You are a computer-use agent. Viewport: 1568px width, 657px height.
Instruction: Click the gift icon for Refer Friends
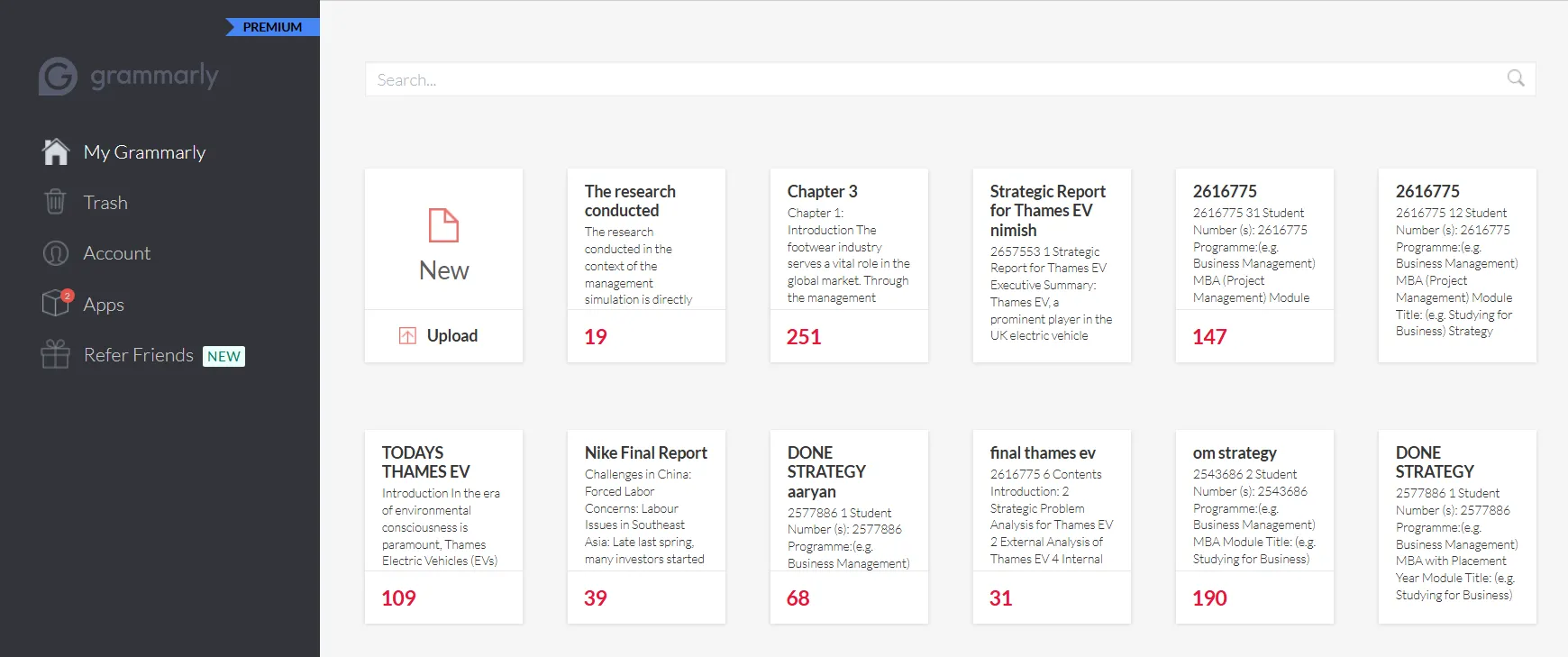click(56, 354)
